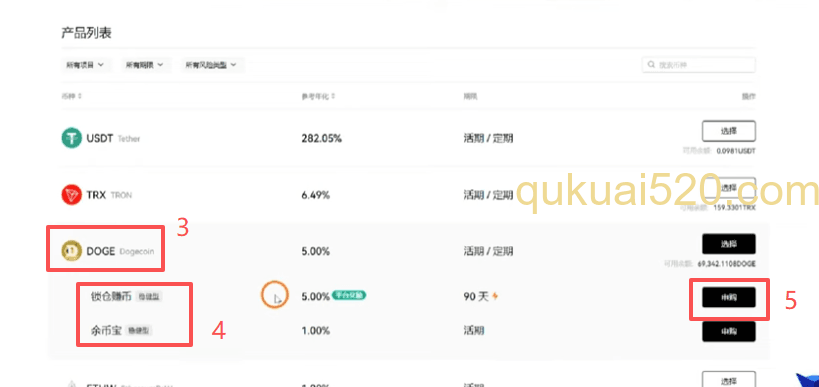Click the 5.00% rate in DOGE row
Screen dimensions: 819x387
pos(315,251)
